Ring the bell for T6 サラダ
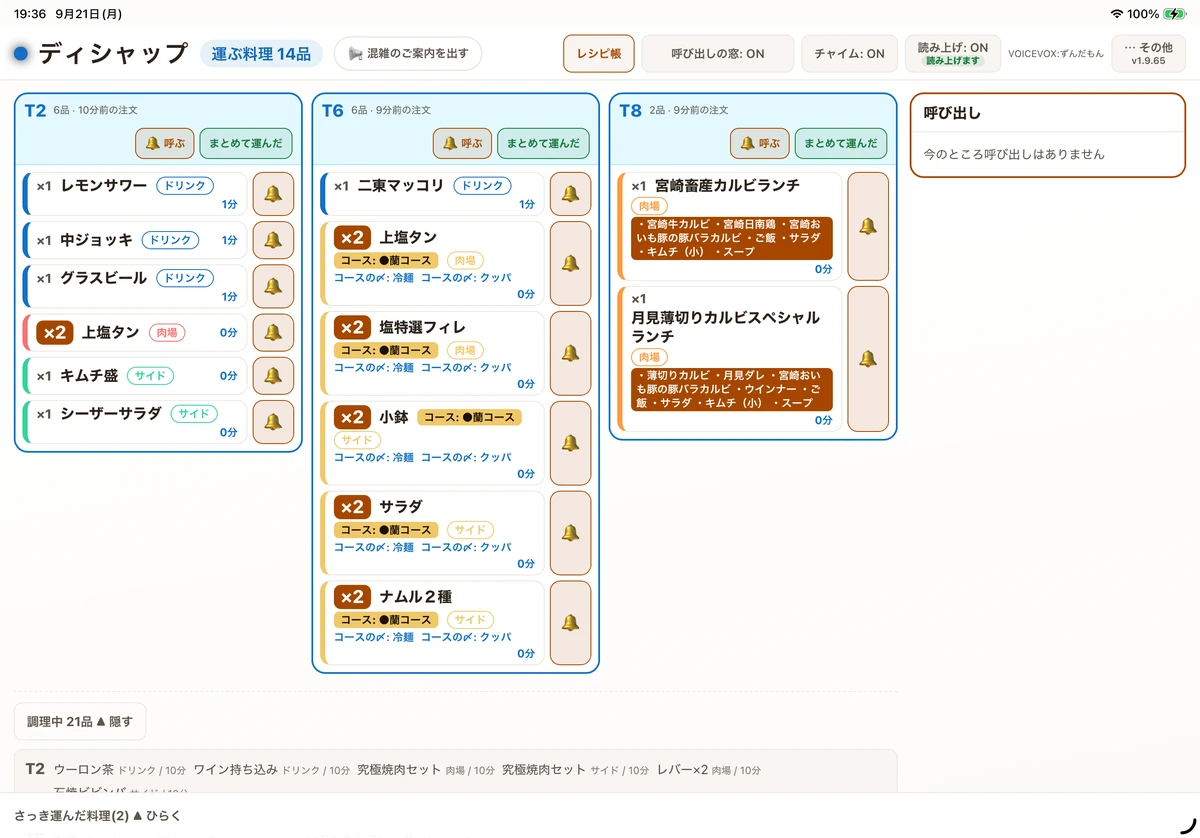 point(570,533)
